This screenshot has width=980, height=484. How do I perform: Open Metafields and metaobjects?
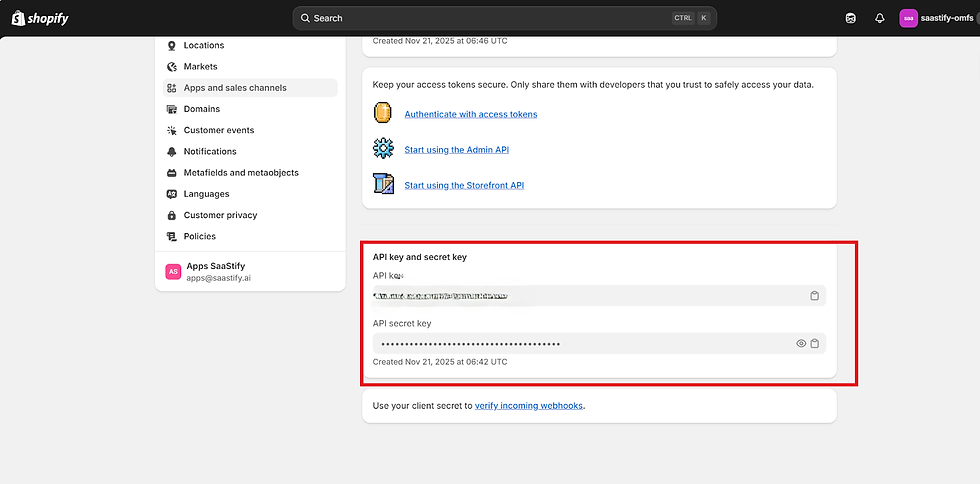click(x=241, y=173)
